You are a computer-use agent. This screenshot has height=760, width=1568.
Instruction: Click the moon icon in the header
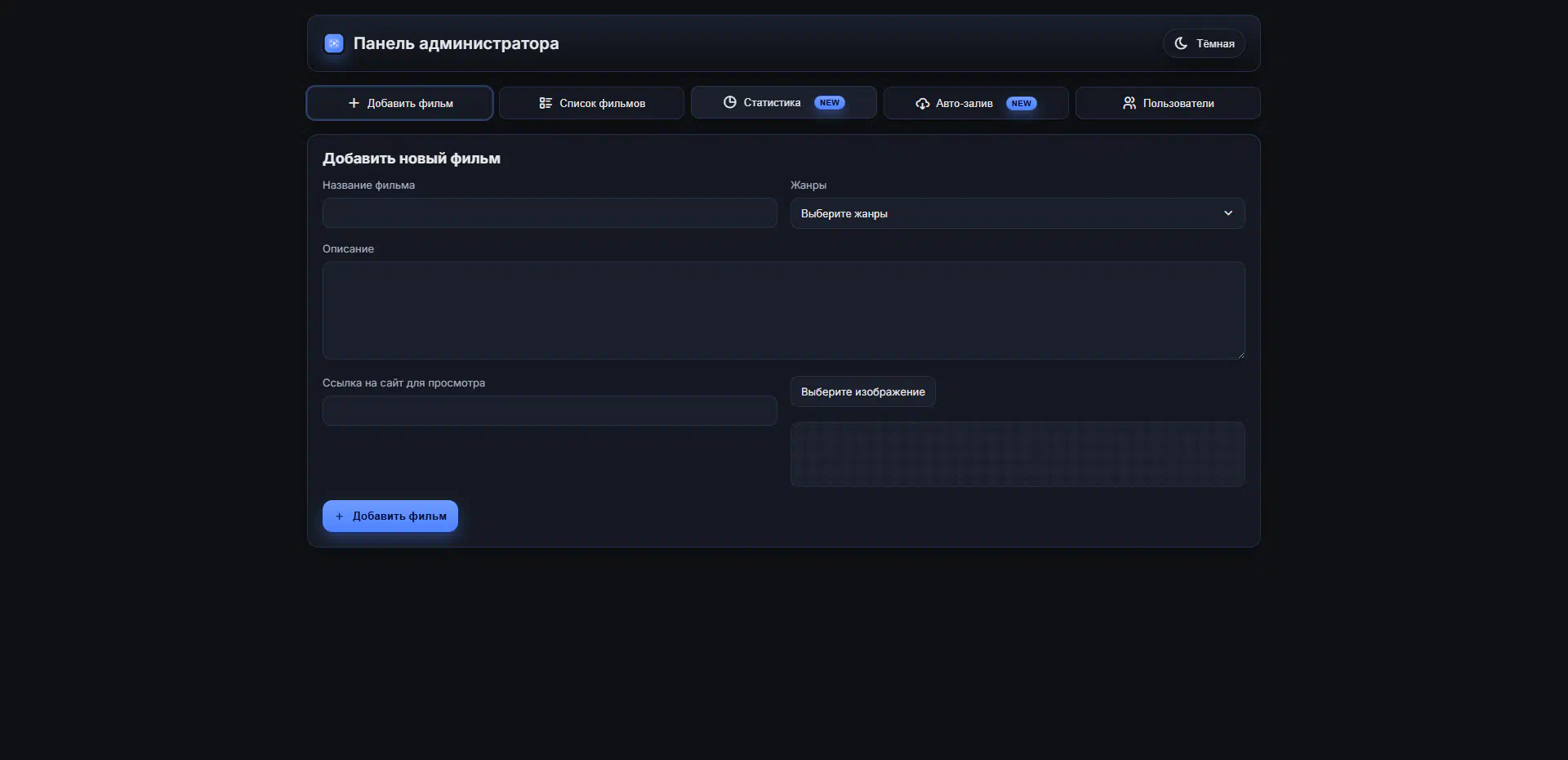coord(1180,43)
